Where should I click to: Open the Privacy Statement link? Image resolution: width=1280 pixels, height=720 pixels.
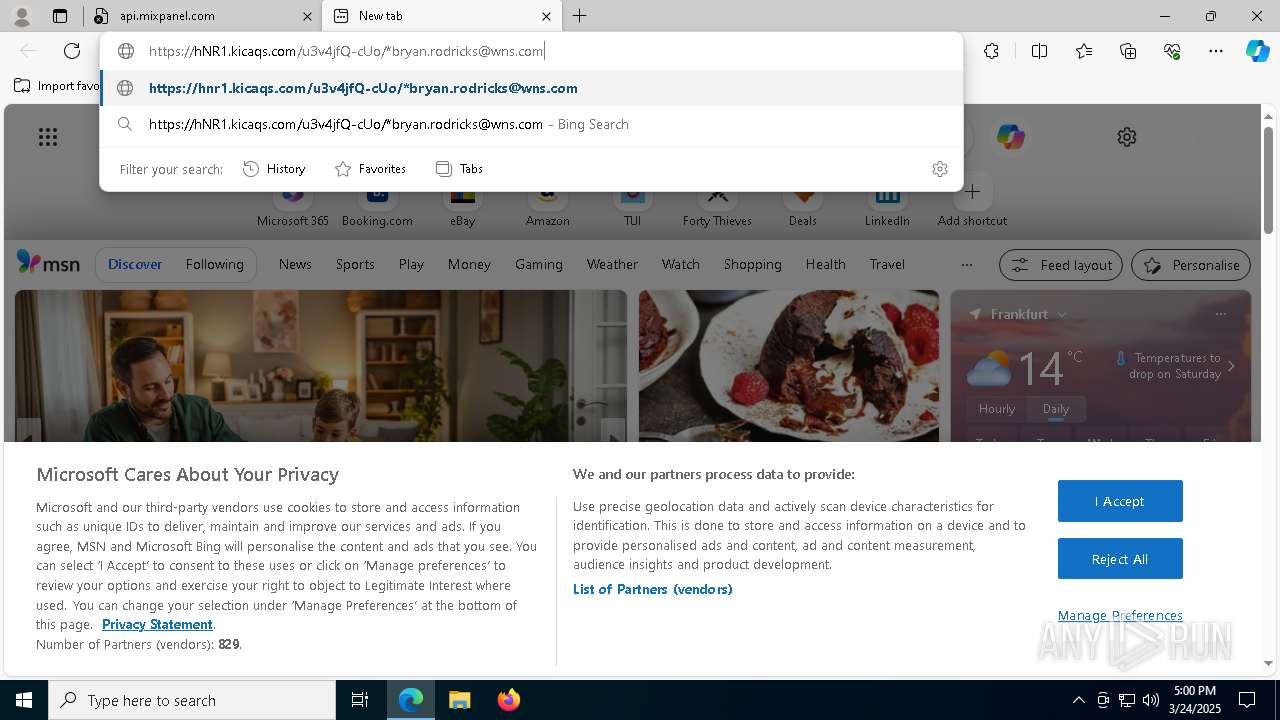pyautogui.click(x=157, y=625)
